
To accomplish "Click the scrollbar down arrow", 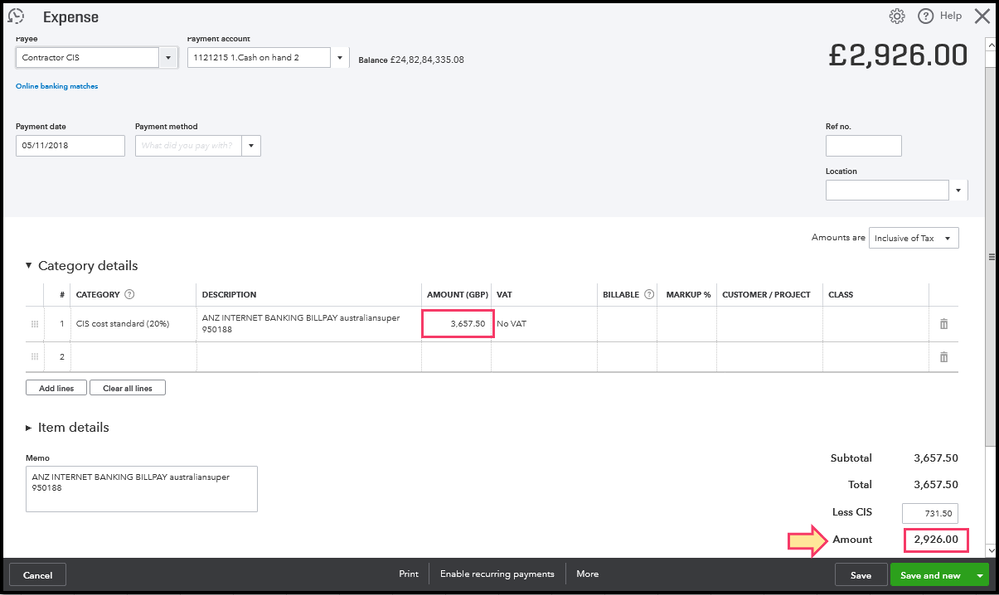I will 991,550.
